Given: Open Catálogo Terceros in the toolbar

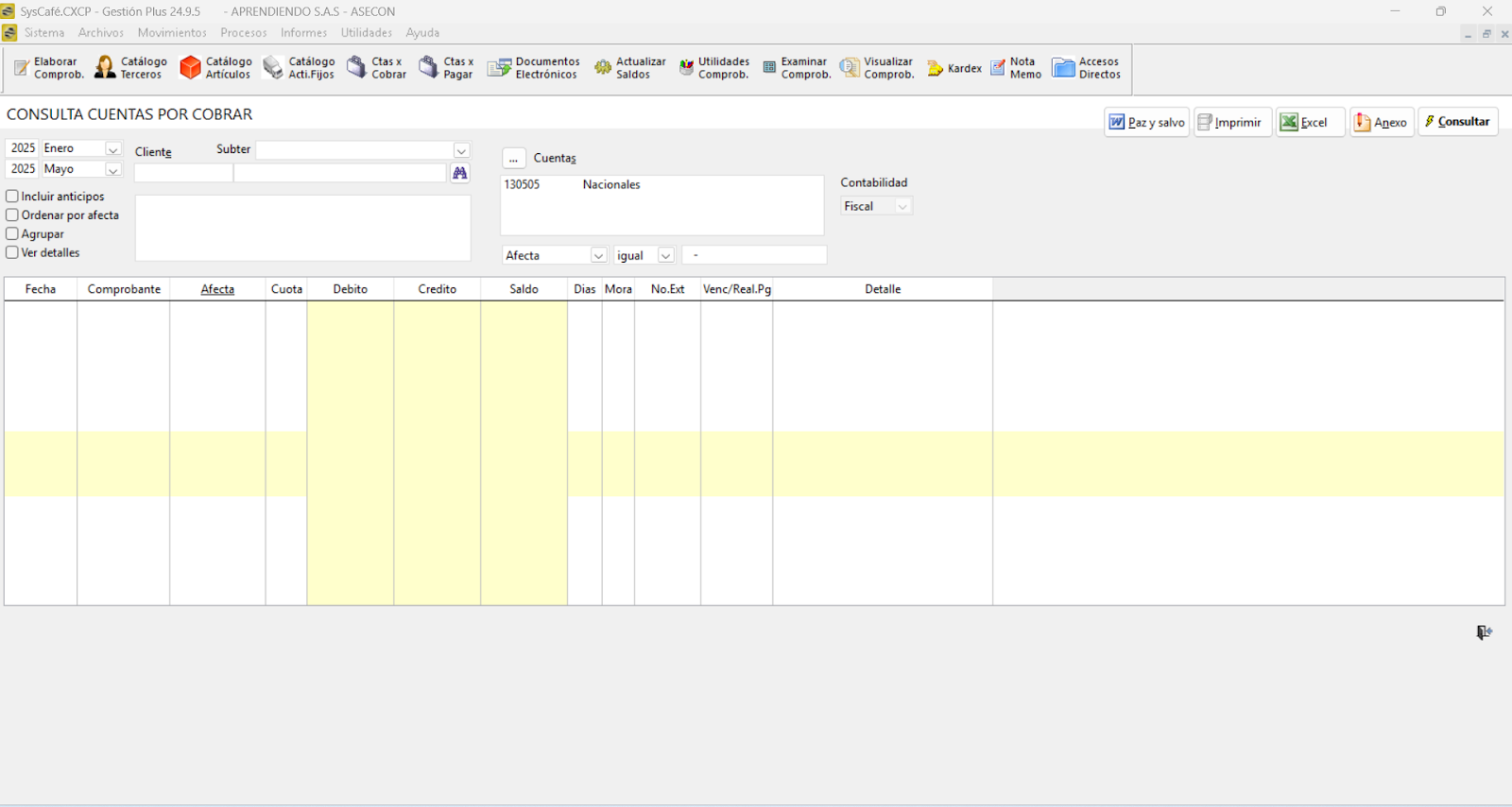Looking at the screenshot, I should click(x=130, y=68).
